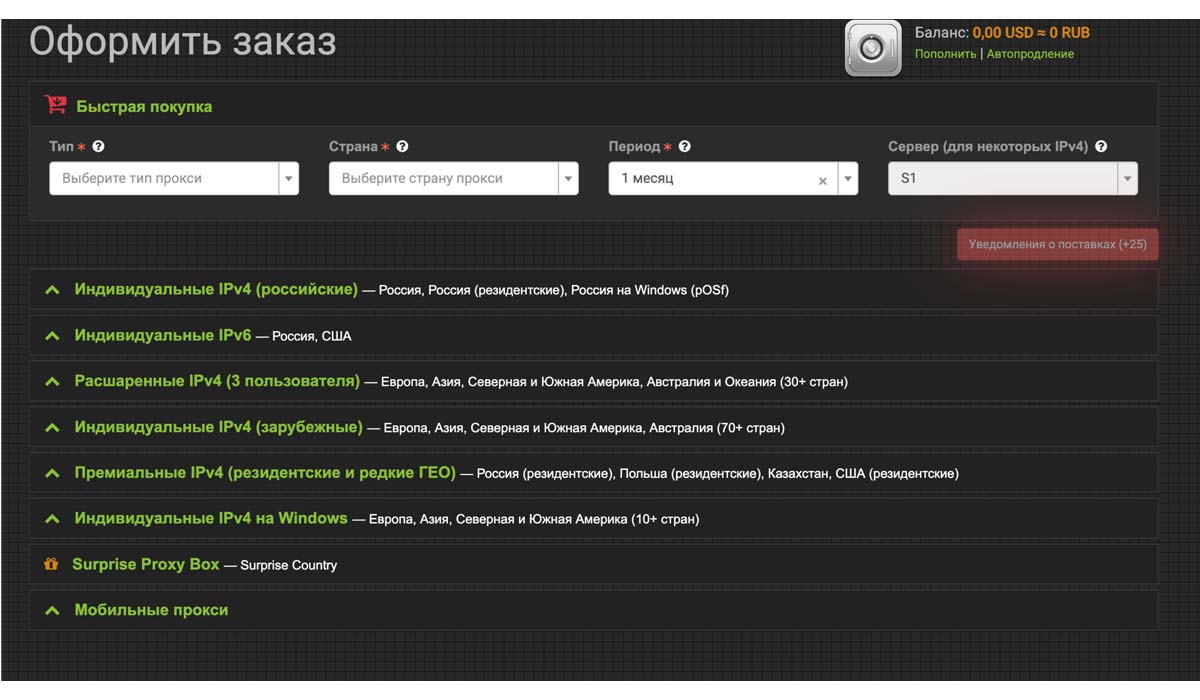Click help icon next to Страна label
This screenshot has height=700, width=1200.
(x=402, y=146)
